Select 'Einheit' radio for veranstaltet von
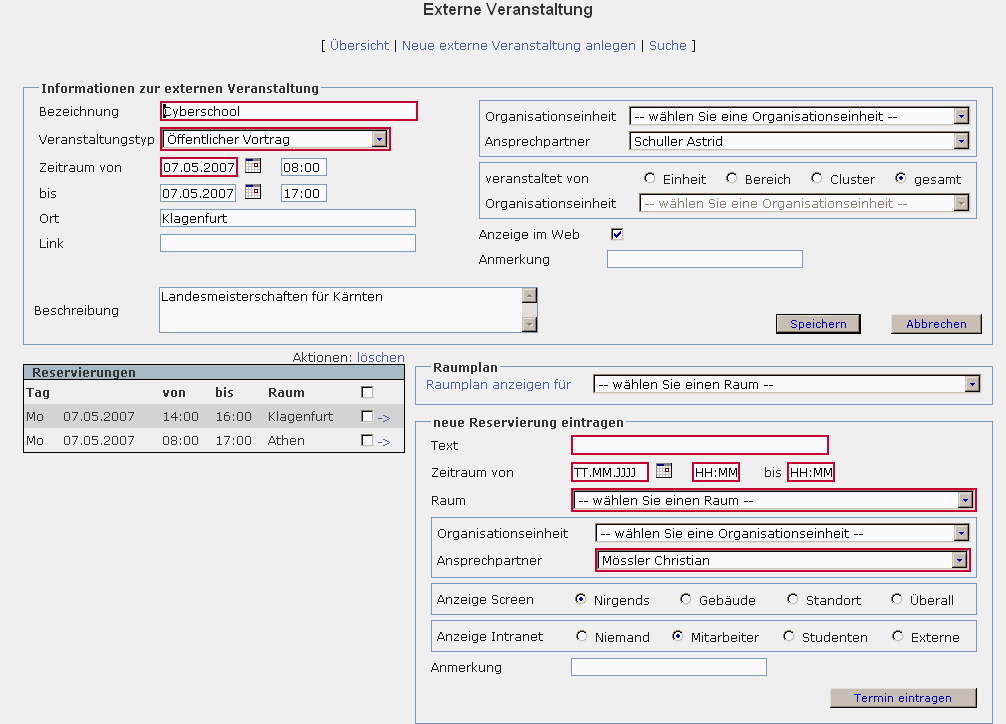This screenshot has width=1006, height=724. pos(649,178)
